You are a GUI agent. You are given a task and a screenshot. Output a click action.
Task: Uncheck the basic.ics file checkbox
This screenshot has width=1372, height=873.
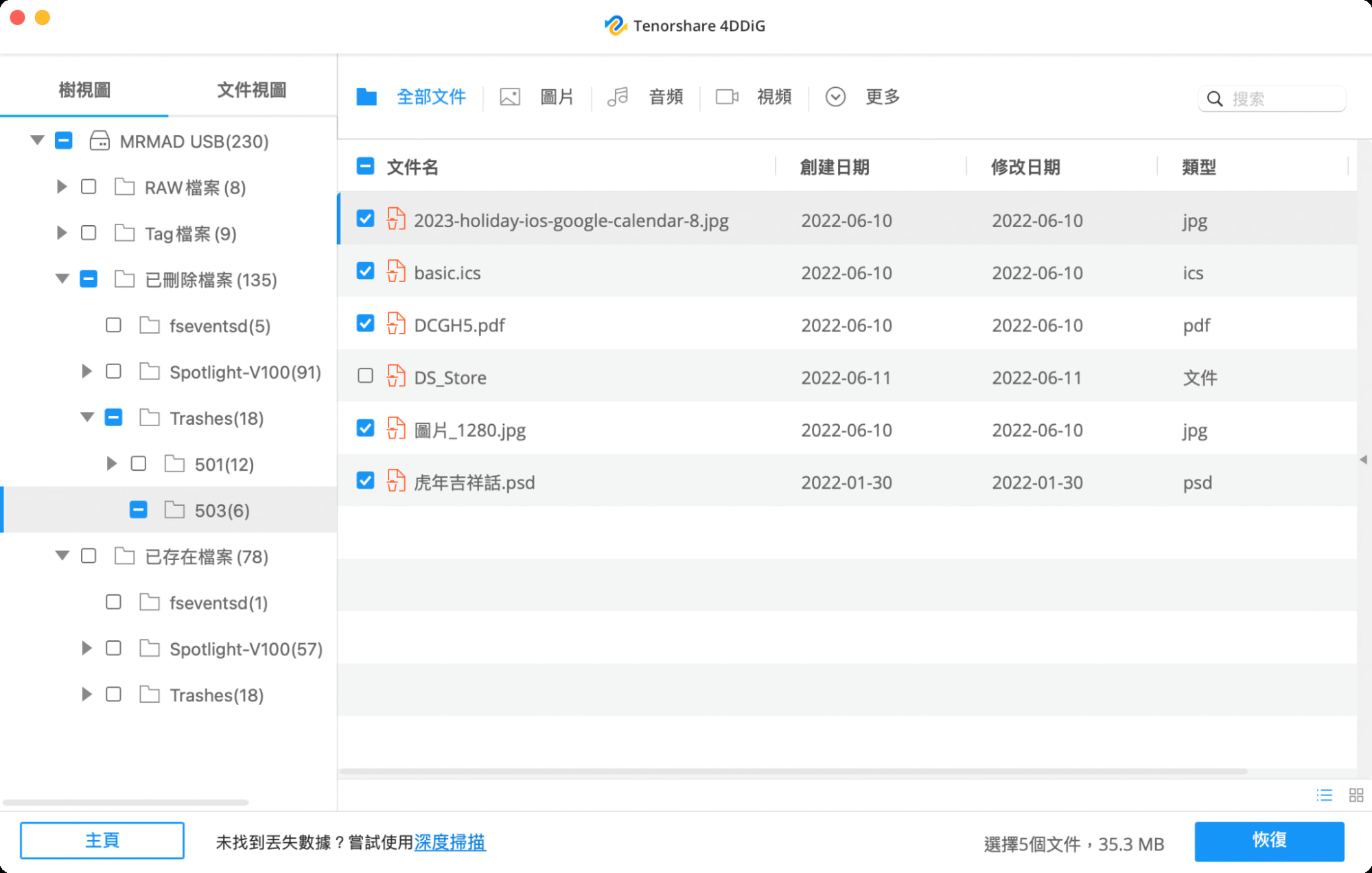[365, 271]
